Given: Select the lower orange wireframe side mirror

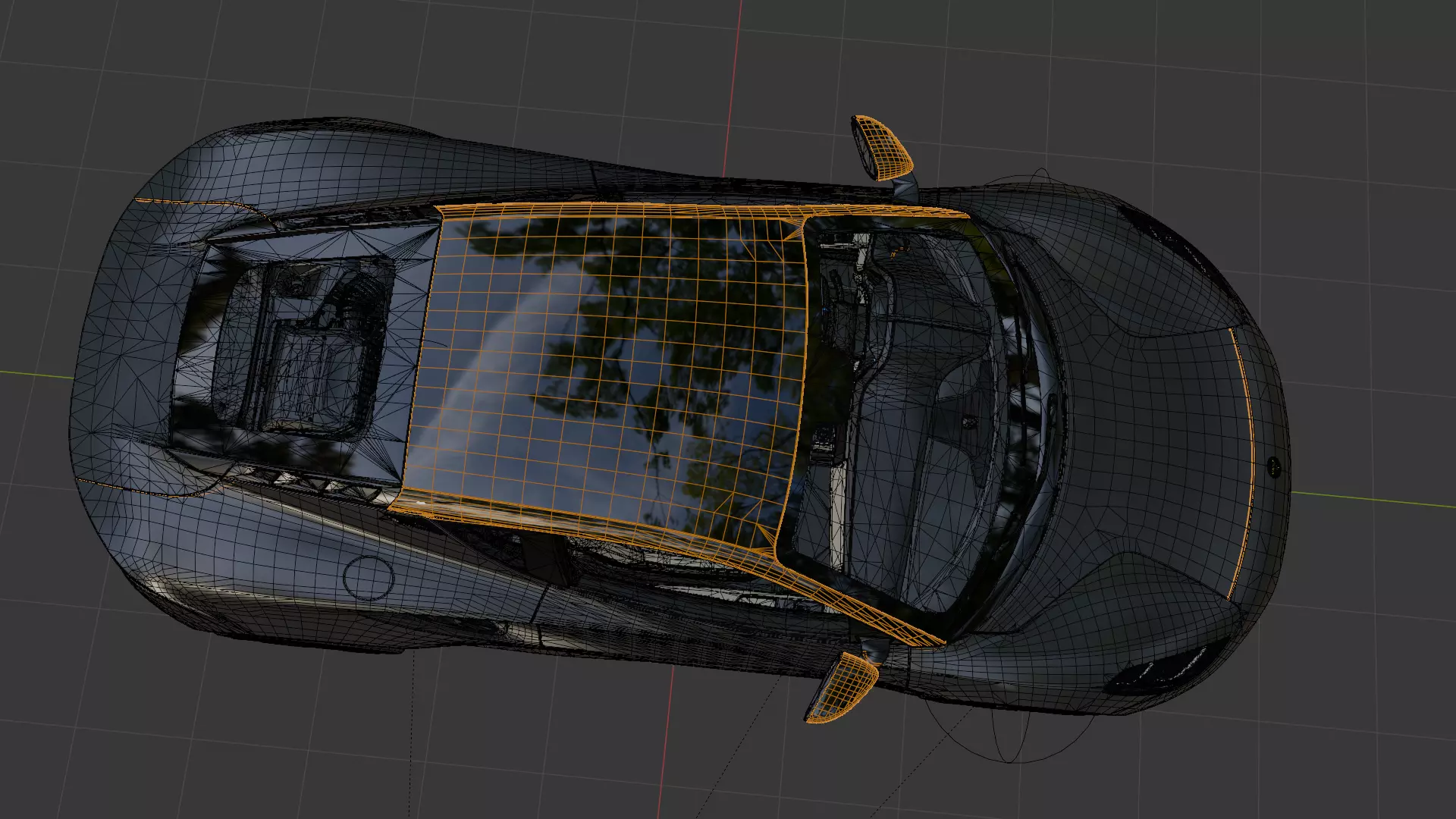Looking at the screenshot, I should coord(841,689).
